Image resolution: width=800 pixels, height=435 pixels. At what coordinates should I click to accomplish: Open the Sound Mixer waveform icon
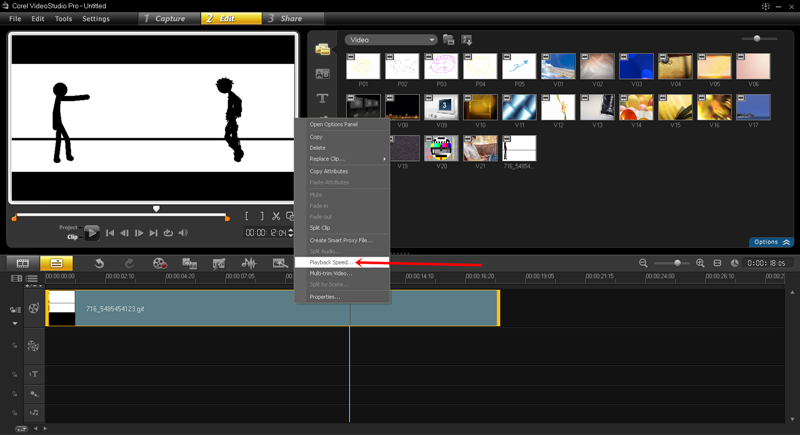tap(248, 263)
